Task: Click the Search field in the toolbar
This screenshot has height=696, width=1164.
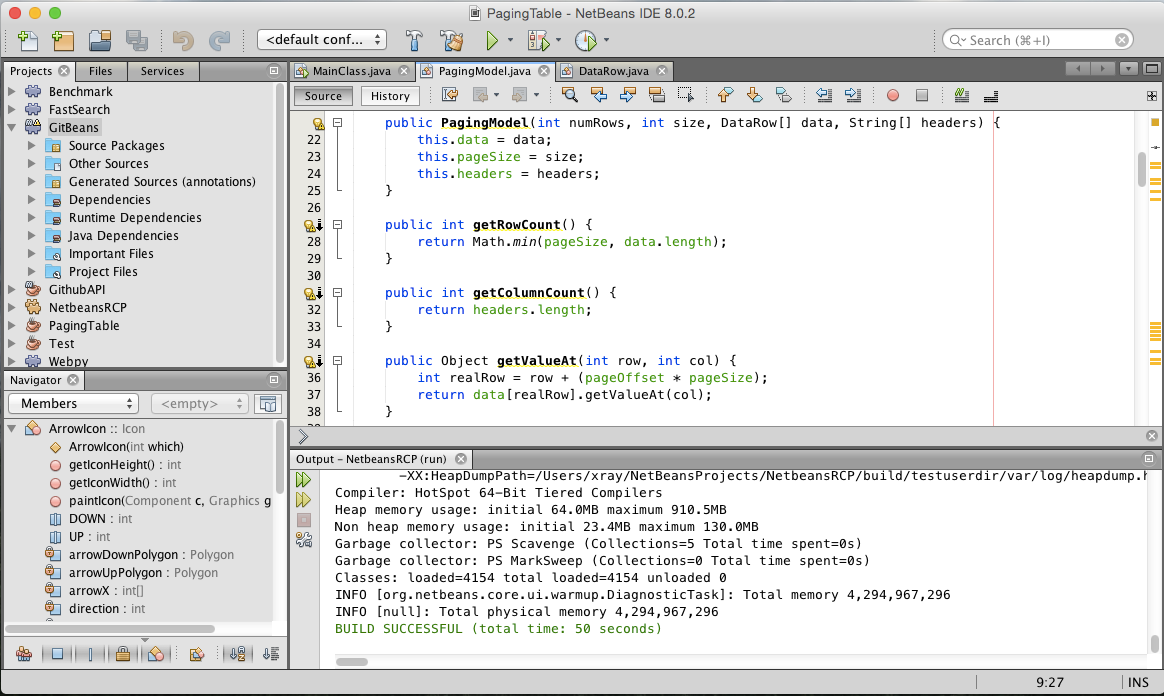Action: [x=1038, y=40]
